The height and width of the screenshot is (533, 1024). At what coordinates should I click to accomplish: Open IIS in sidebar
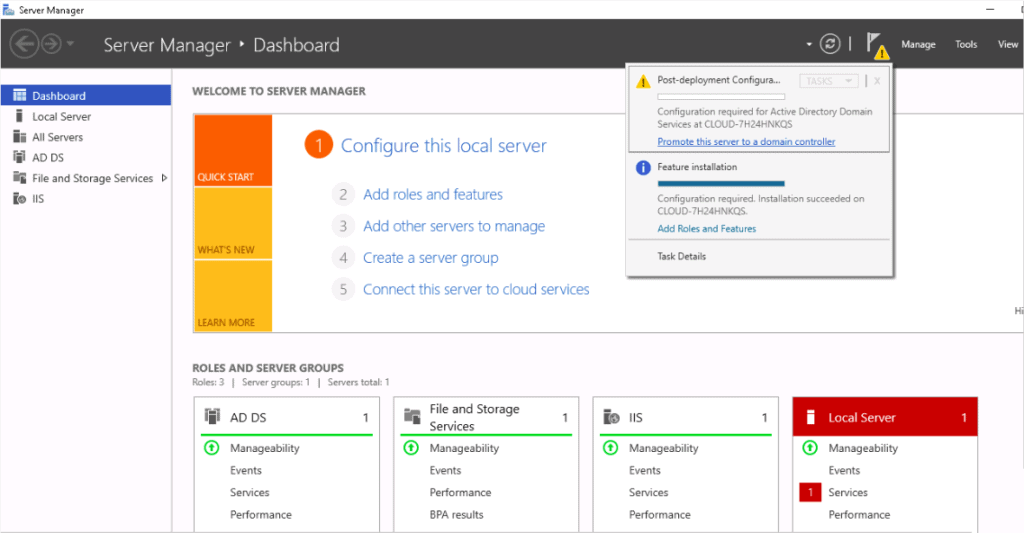coord(38,199)
